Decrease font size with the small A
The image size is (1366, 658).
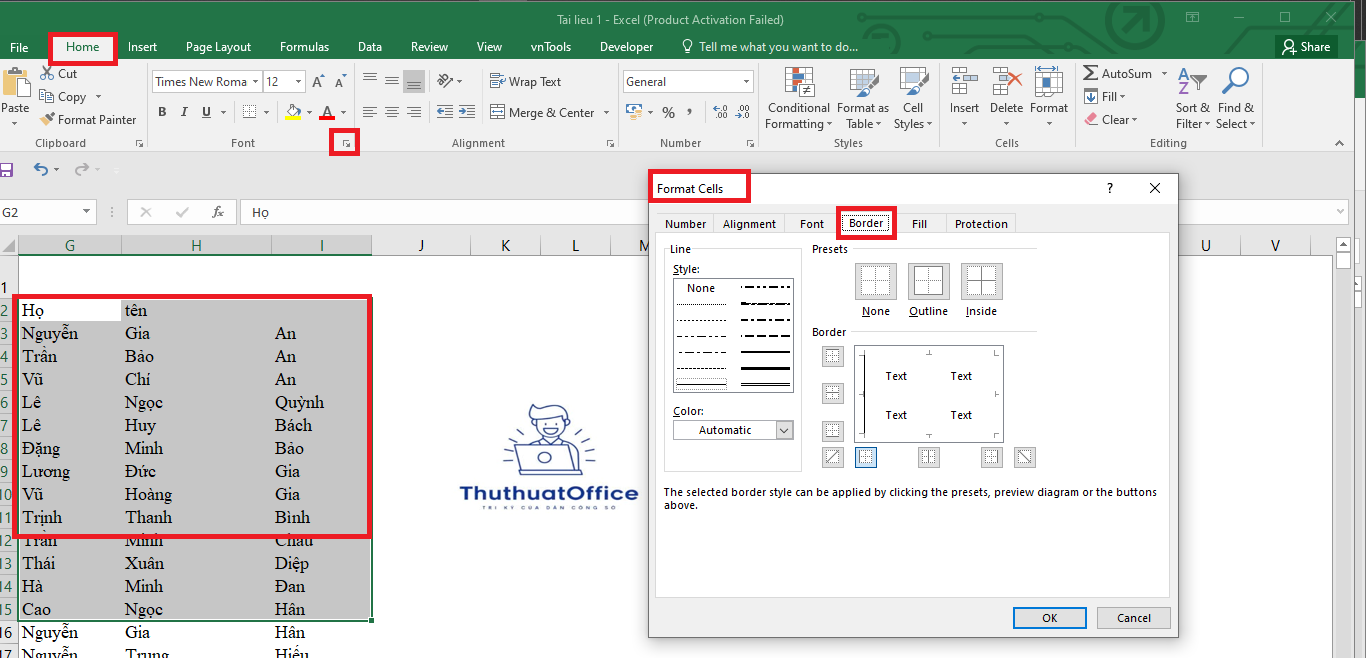(x=341, y=82)
